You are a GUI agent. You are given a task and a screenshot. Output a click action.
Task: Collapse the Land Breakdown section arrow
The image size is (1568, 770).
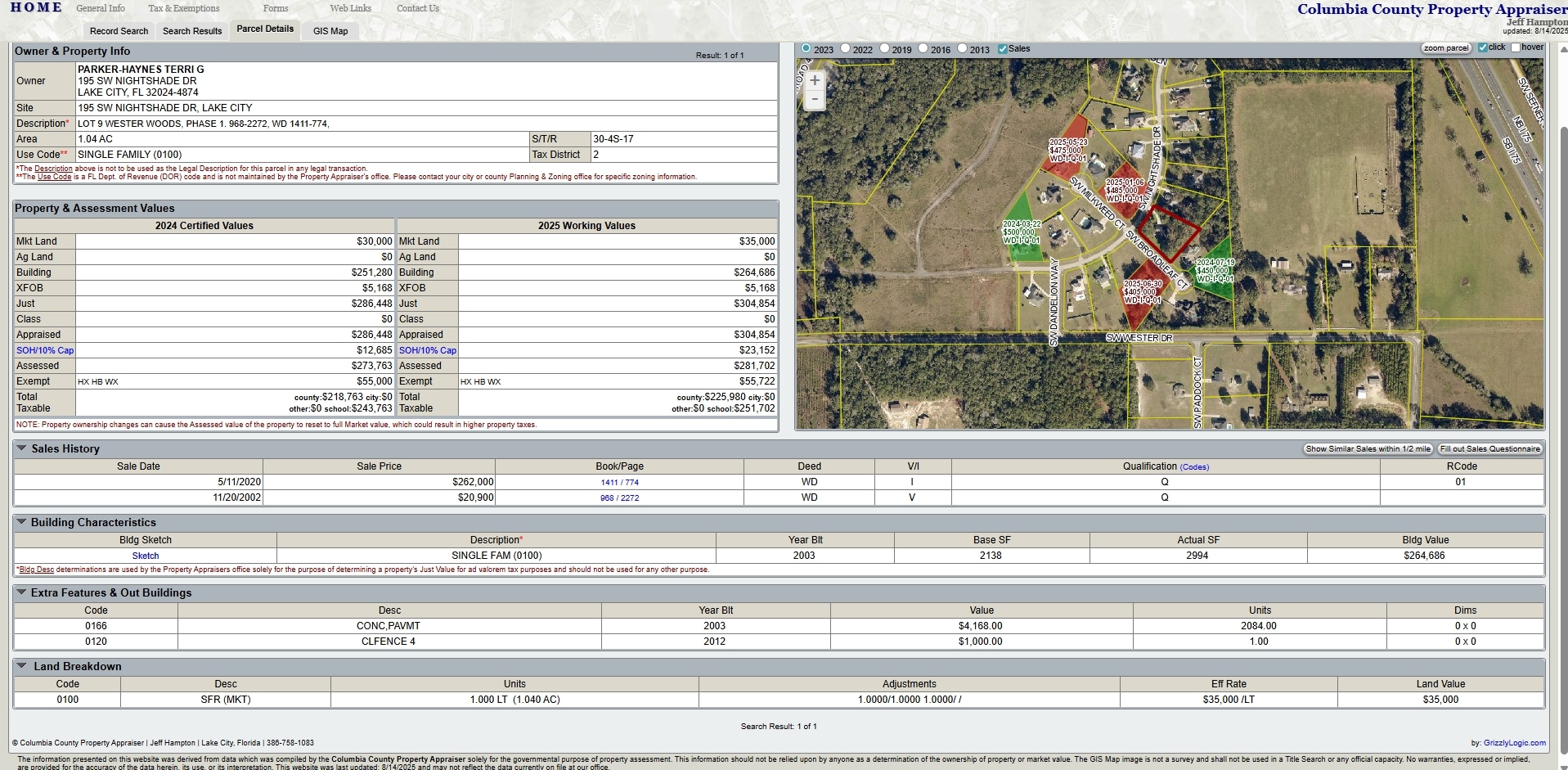click(x=21, y=666)
